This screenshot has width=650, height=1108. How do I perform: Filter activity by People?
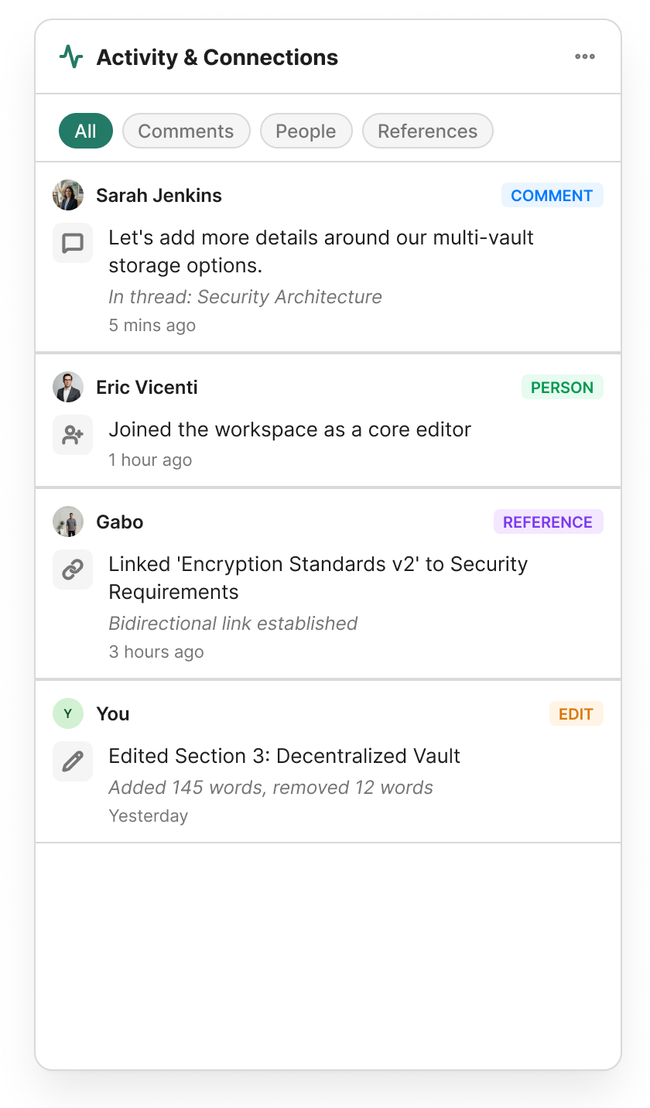click(x=306, y=131)
